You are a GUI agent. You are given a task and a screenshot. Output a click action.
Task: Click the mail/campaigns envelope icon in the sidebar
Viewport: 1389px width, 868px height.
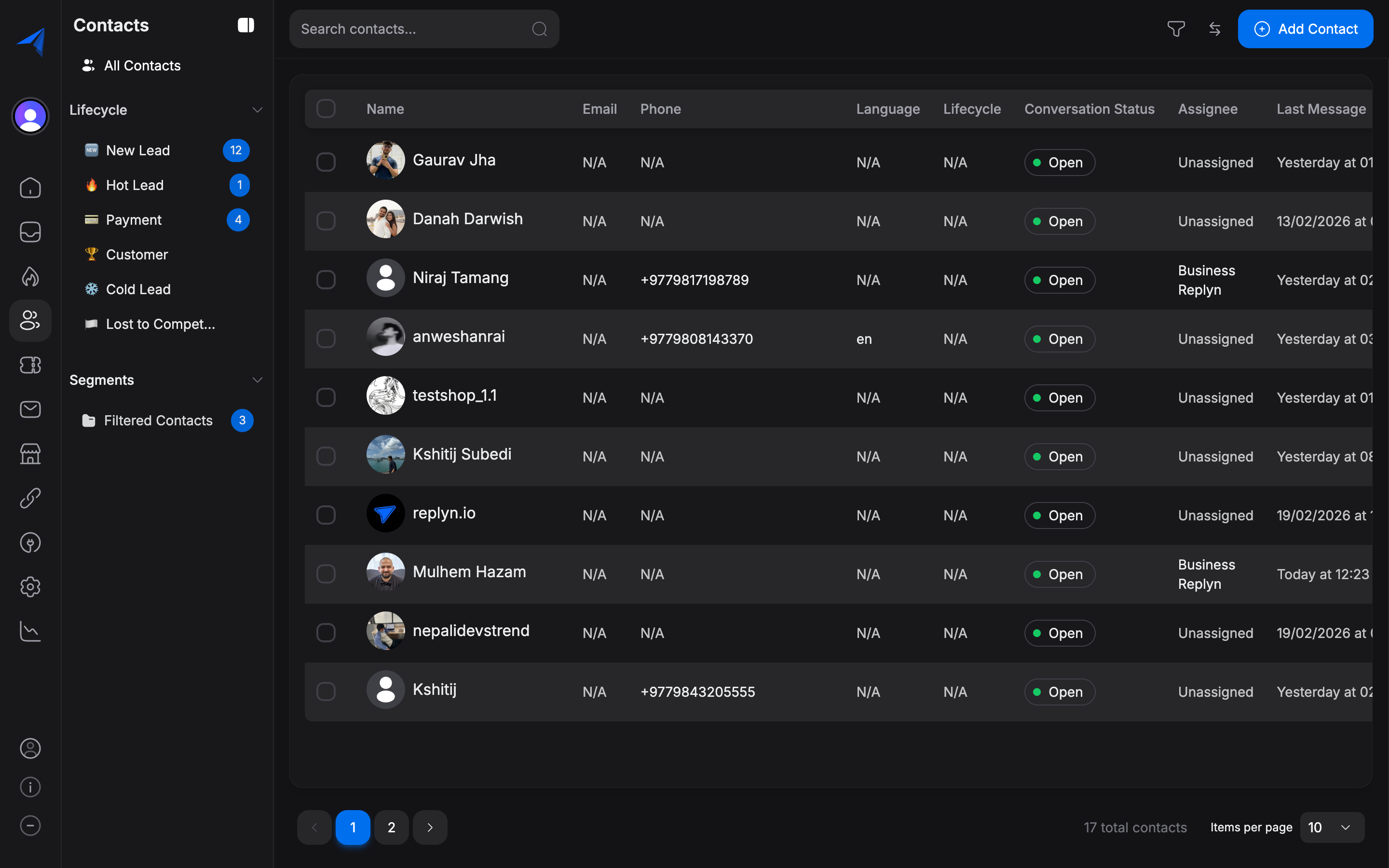(30, 409)
